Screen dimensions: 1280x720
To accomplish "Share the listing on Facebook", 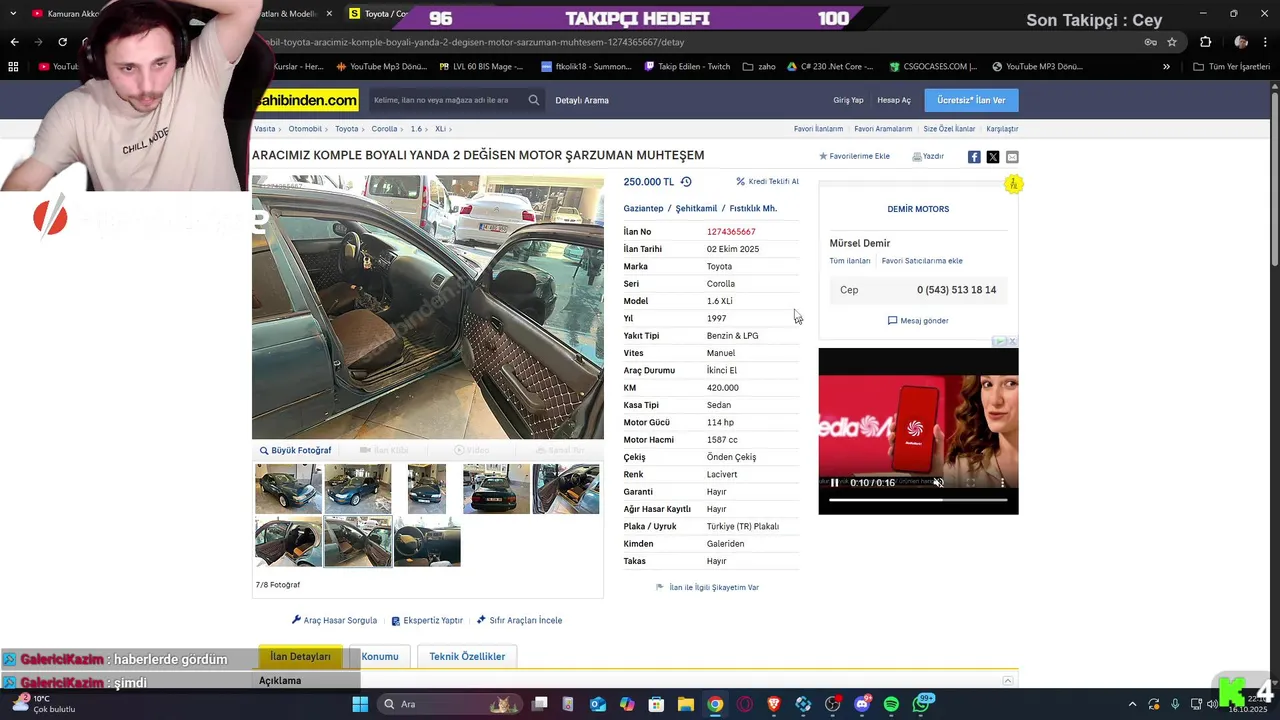I will pyautogui.click(x=974, y=157).
